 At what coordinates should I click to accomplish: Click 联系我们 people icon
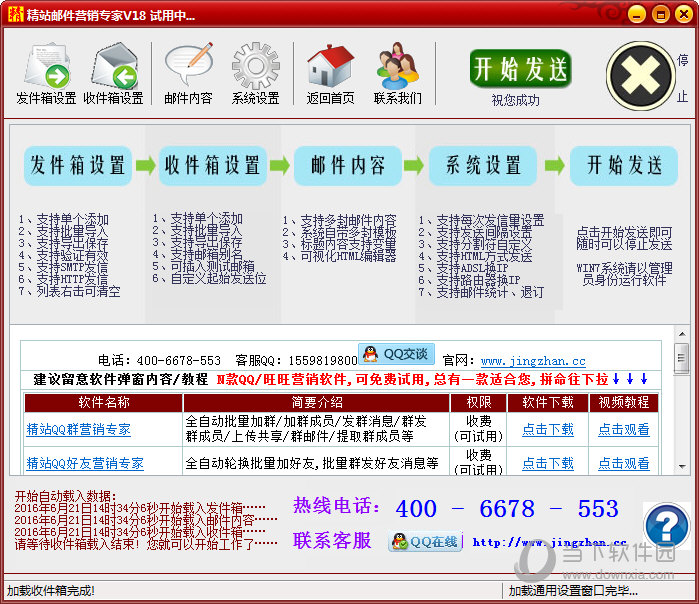click(398, 74)
